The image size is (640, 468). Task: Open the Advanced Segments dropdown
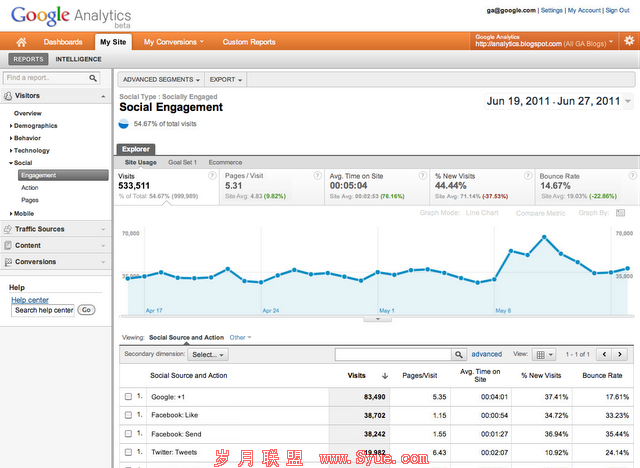pos(162,79)
